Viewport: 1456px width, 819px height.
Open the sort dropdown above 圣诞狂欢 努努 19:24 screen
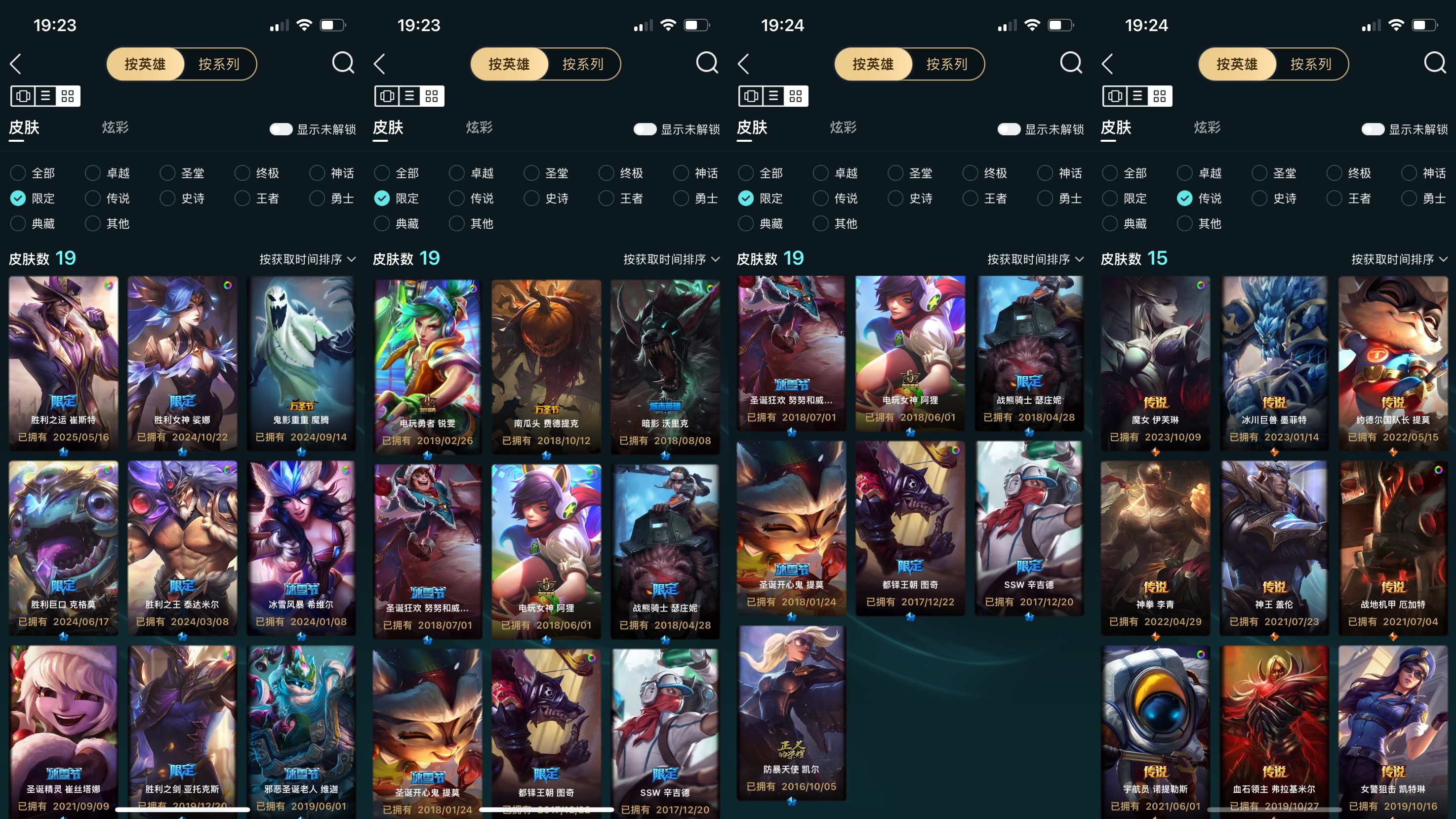[x=1035, y=259]
